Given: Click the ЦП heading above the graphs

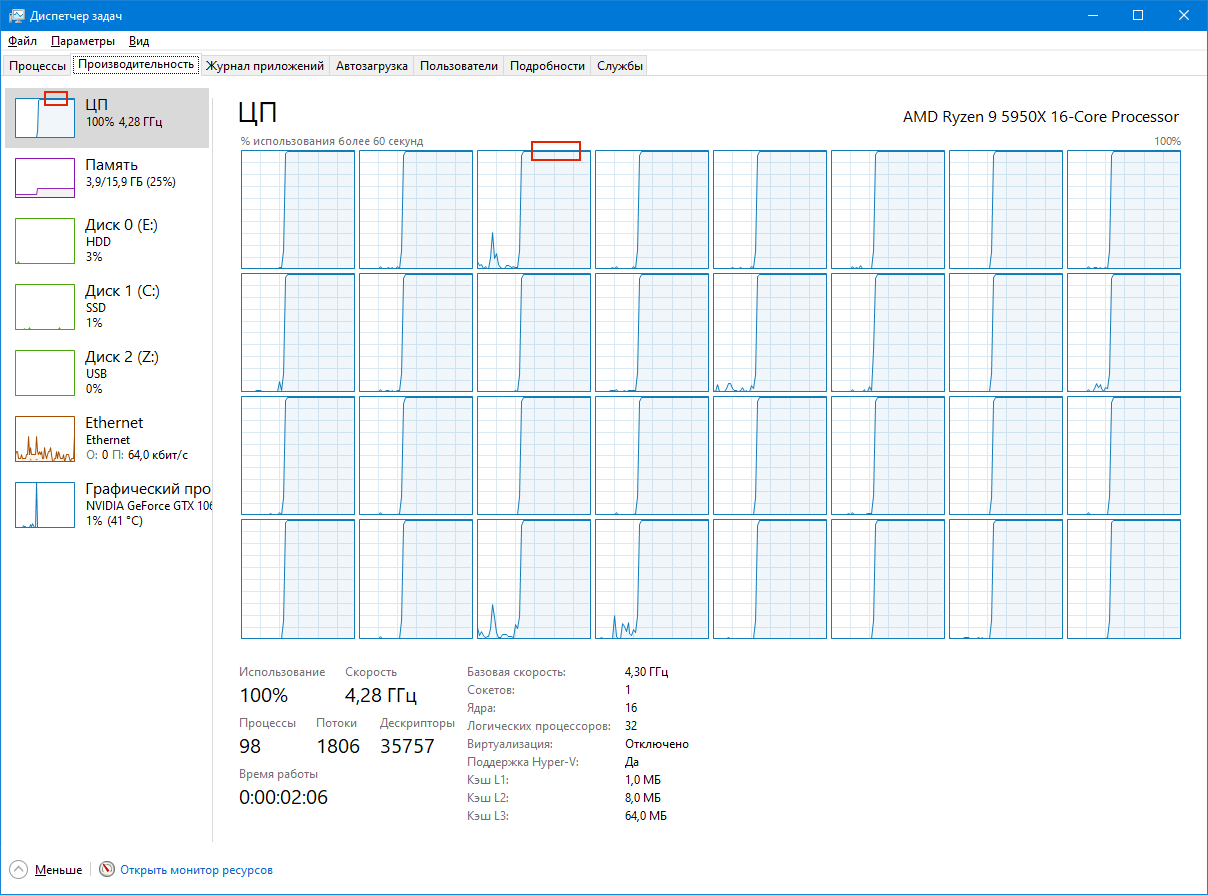Looking at the screenshot, I should tap(258, 111).
